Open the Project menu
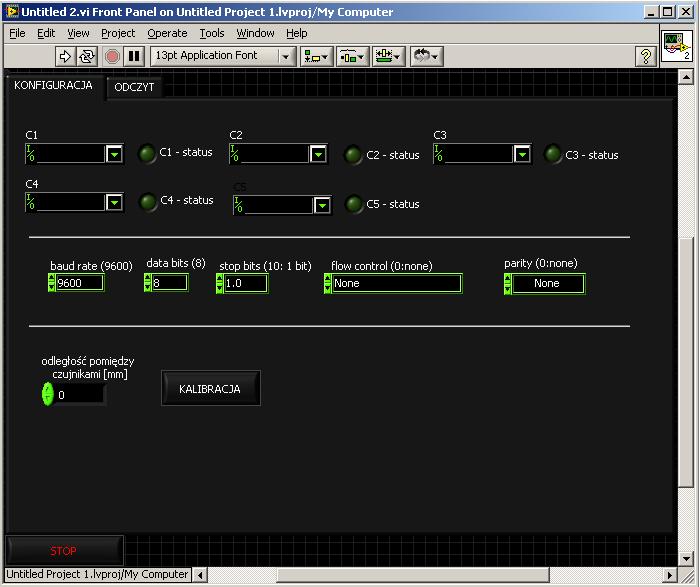The image size is (700, 587). 118,33
